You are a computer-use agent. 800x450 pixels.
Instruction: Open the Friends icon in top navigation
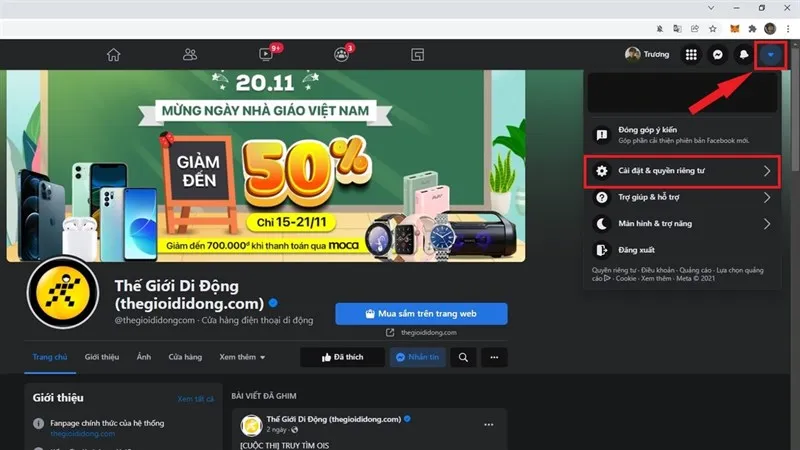tap(190, 55)
